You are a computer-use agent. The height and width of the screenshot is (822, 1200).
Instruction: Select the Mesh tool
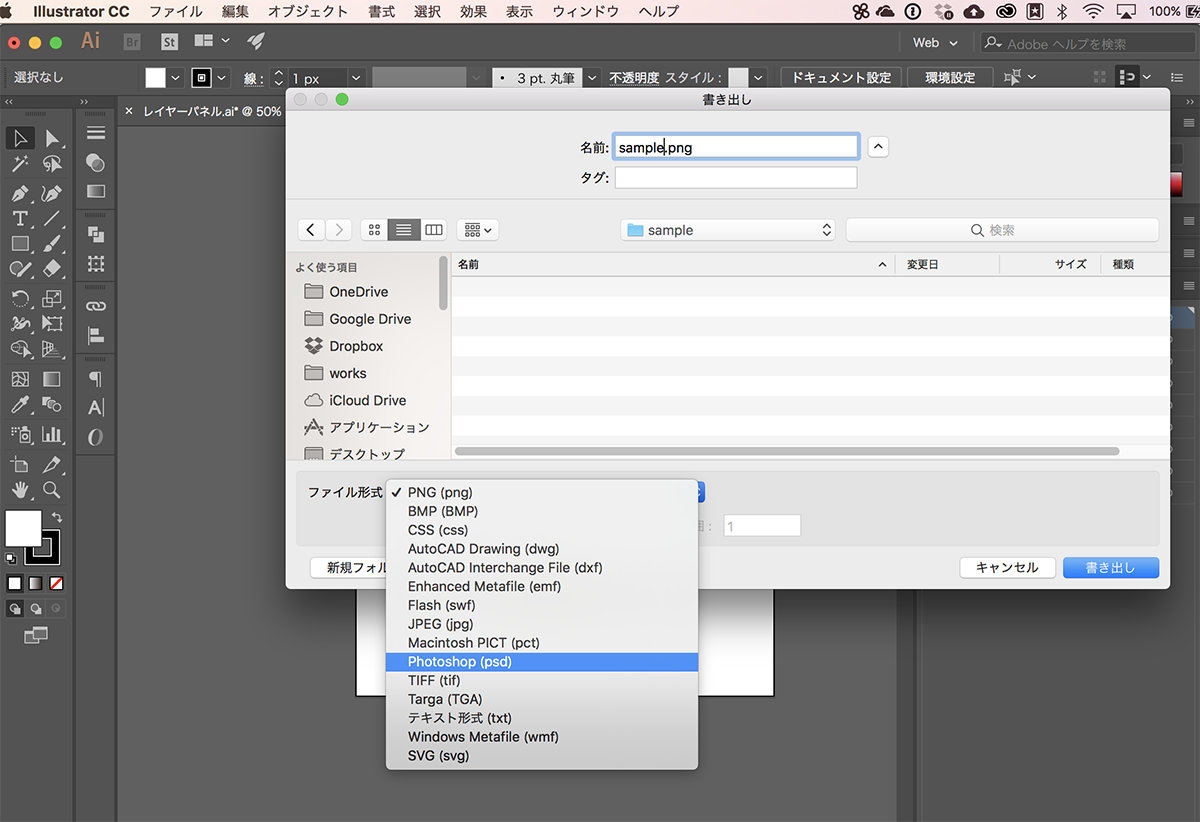pos(20,379)
